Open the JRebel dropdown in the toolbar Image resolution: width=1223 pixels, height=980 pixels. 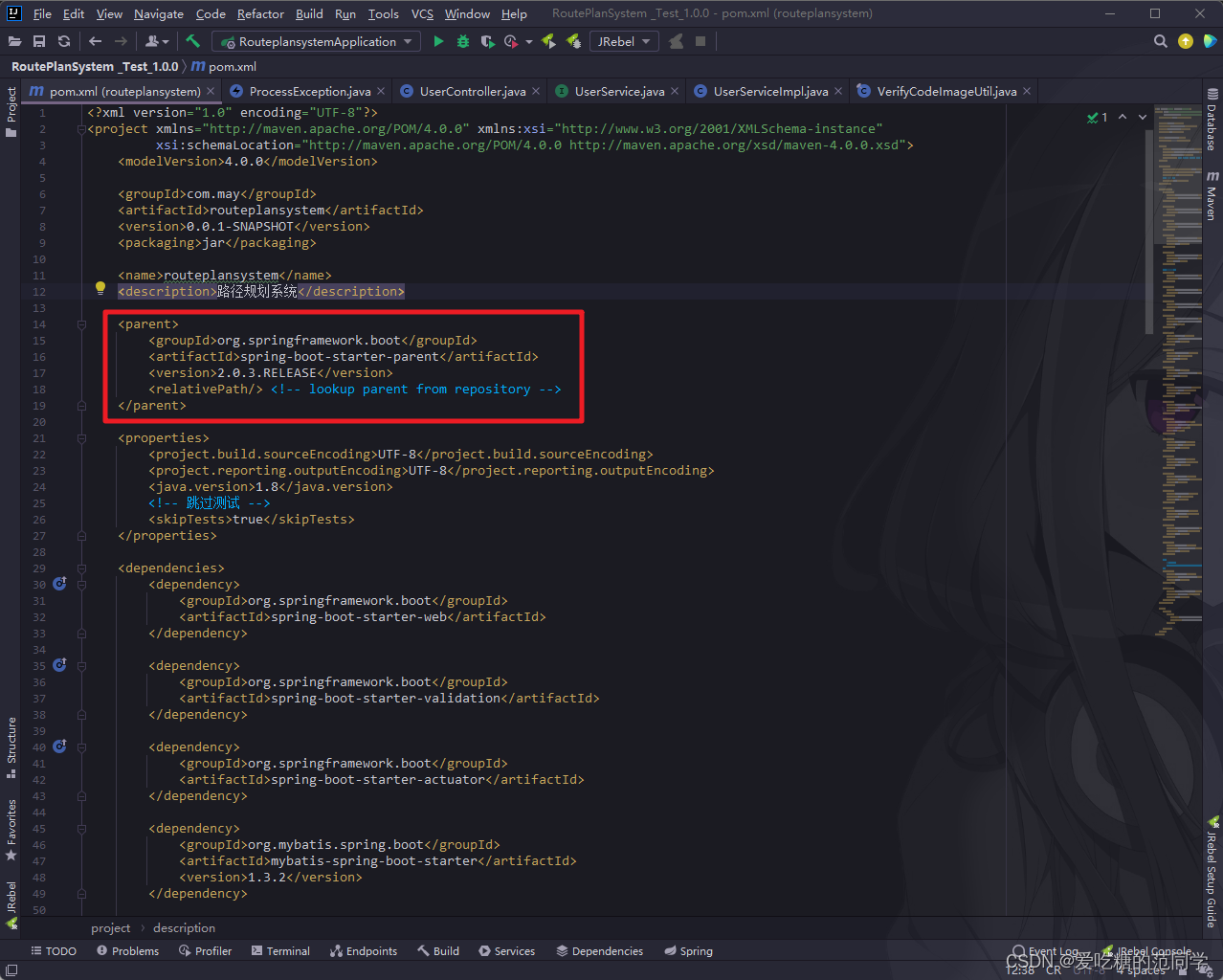click(645, 41)
